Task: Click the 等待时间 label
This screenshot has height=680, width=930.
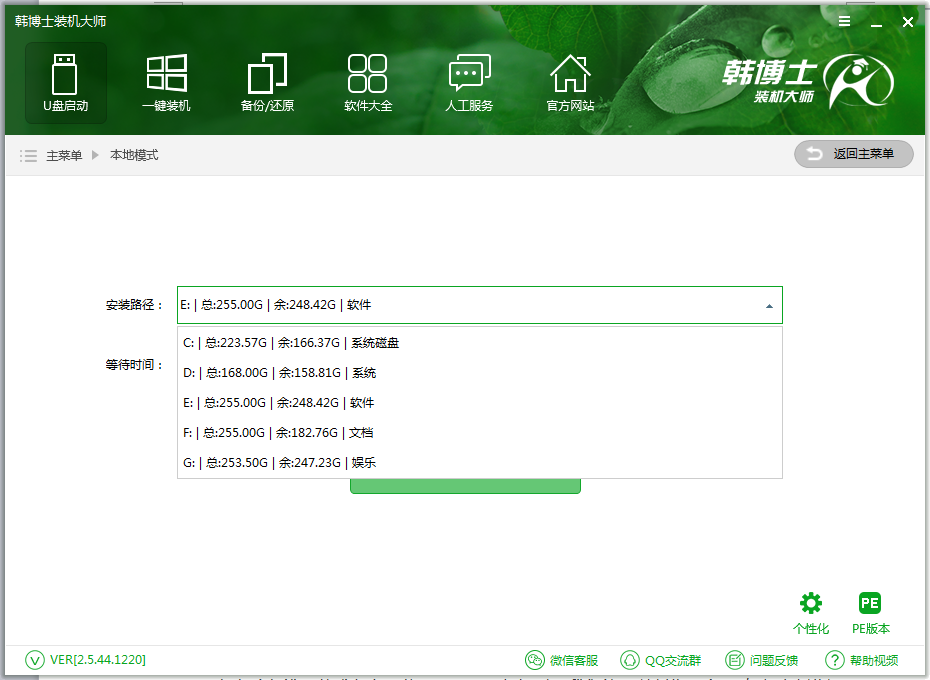Action: tap(133, 364)
